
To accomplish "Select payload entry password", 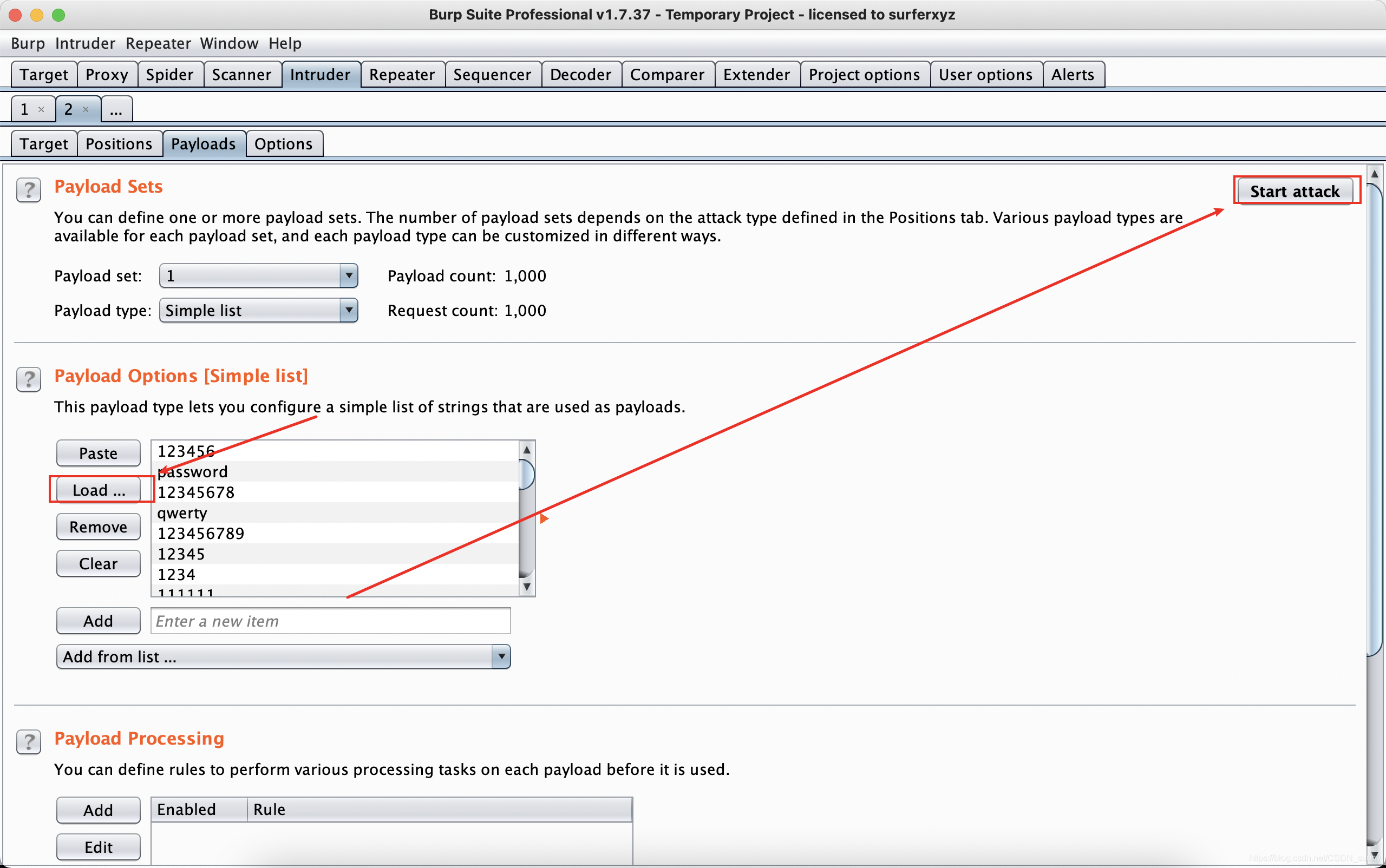I will pos(335,471).
